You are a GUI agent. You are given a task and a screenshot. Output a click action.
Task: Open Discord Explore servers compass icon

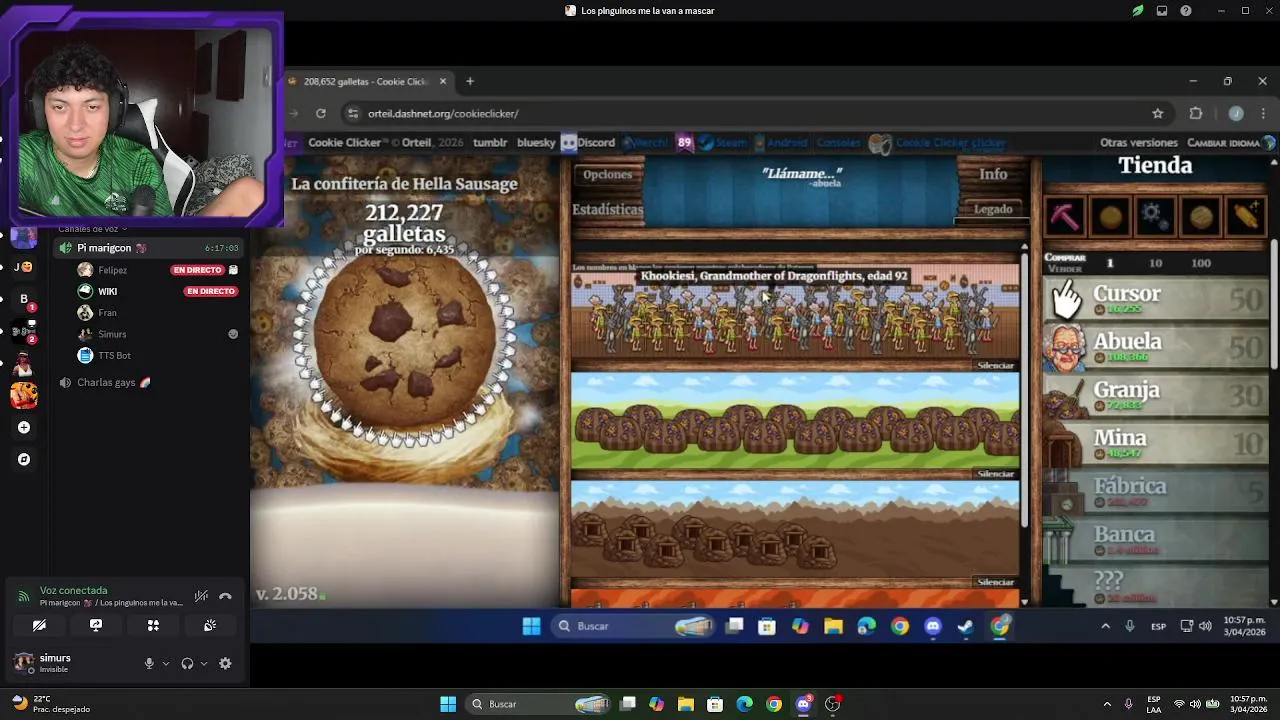[x=24, y=459]
